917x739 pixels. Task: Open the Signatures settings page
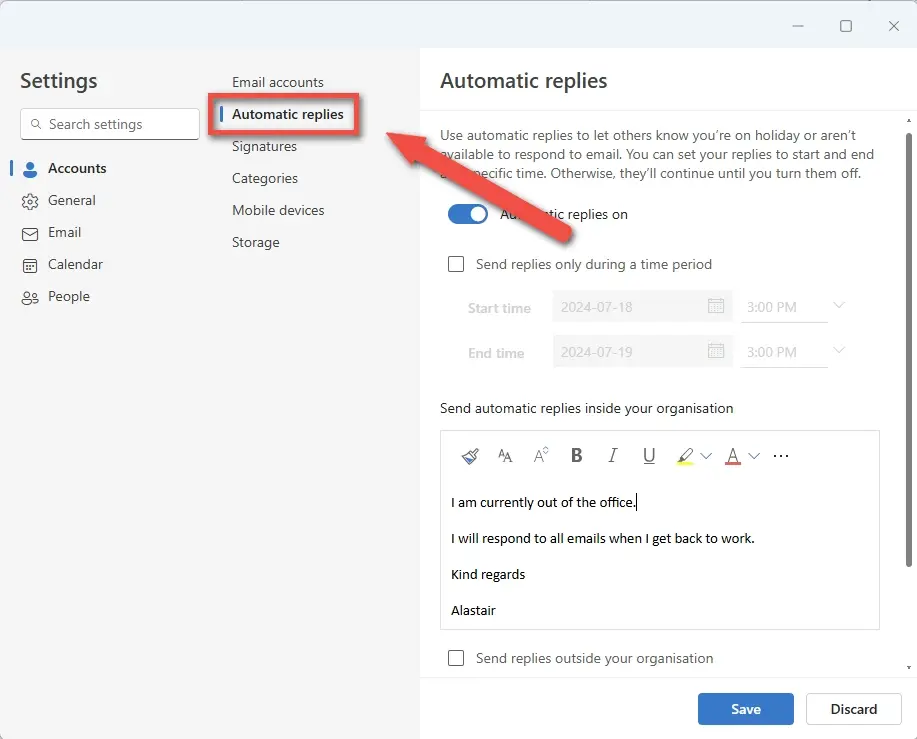(264, 146)
